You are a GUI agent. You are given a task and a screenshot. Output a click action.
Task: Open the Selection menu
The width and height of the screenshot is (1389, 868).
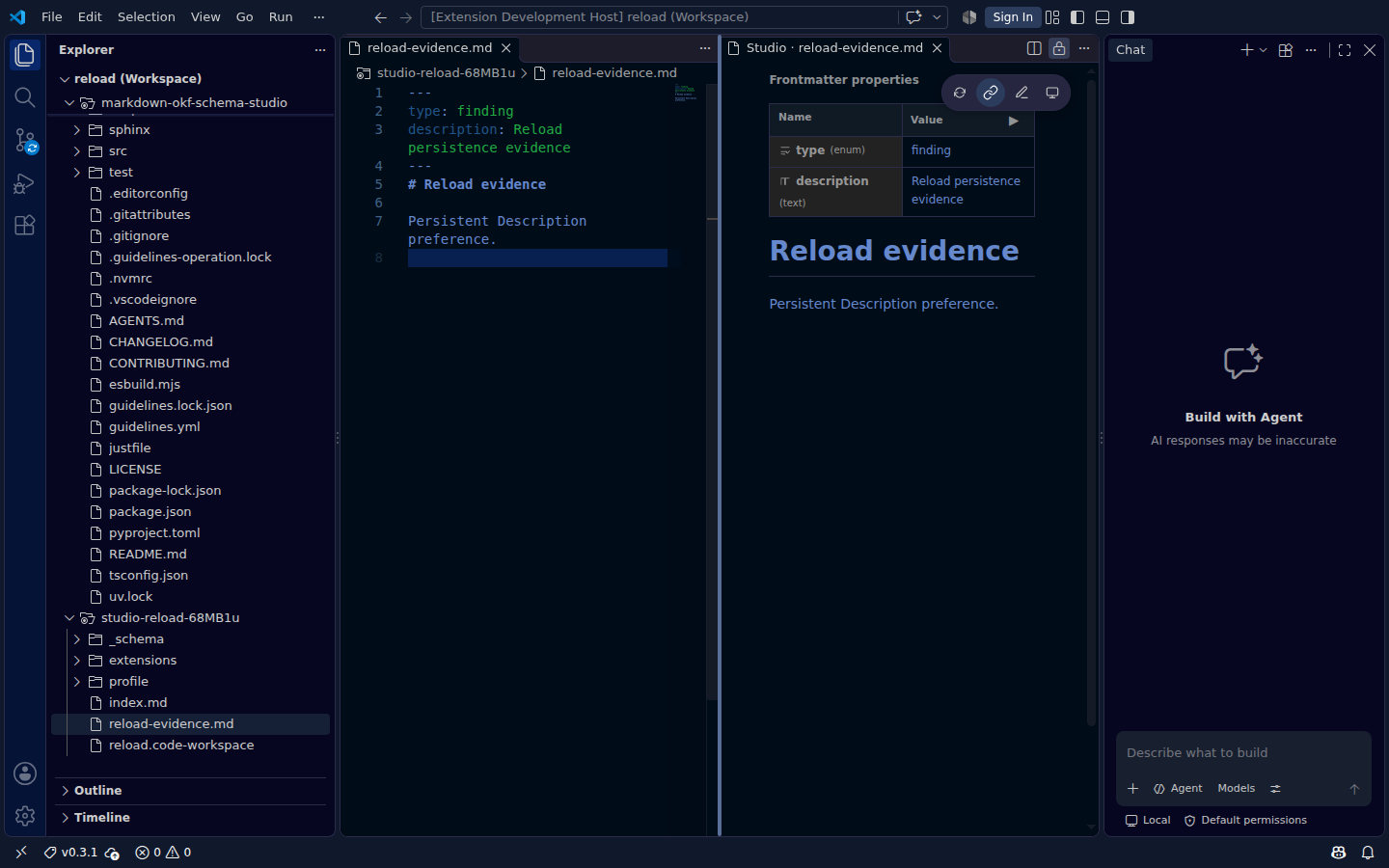(147, 17)
